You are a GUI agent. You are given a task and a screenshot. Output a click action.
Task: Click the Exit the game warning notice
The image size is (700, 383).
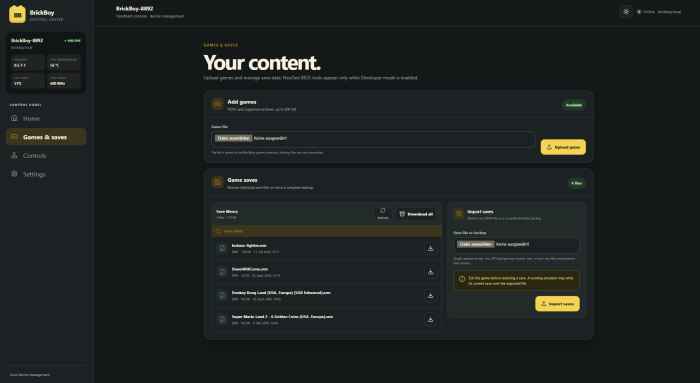(517, 281)
